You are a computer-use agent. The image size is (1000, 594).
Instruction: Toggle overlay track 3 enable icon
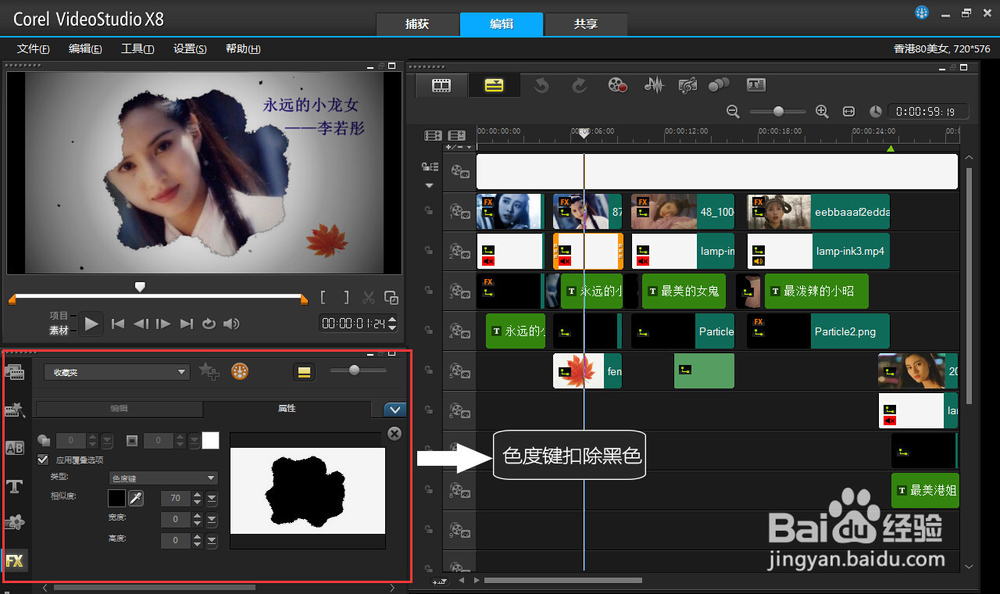point(460,292)
